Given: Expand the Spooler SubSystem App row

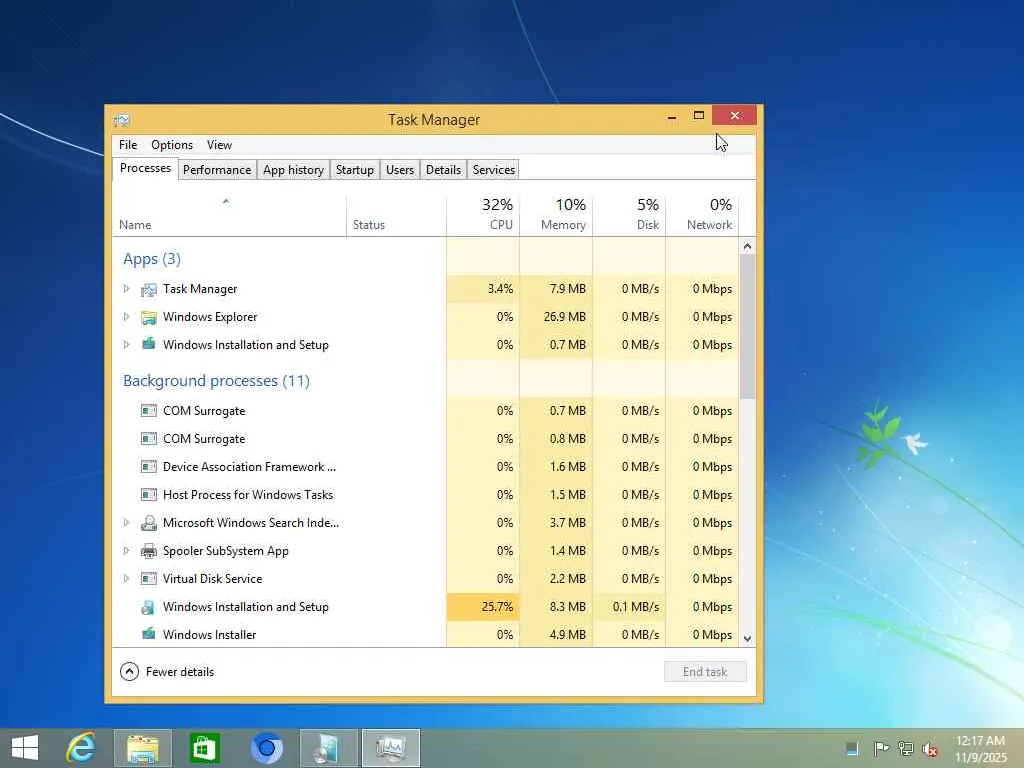Looking at the screenshot, I should (127, 551).
